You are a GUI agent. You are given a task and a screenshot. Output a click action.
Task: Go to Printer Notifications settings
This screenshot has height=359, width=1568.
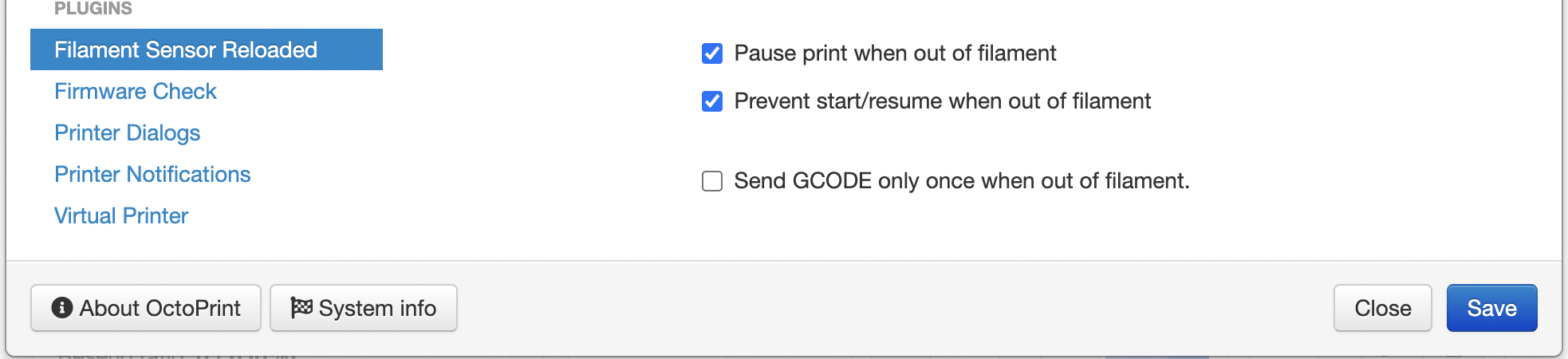[152, 174]
